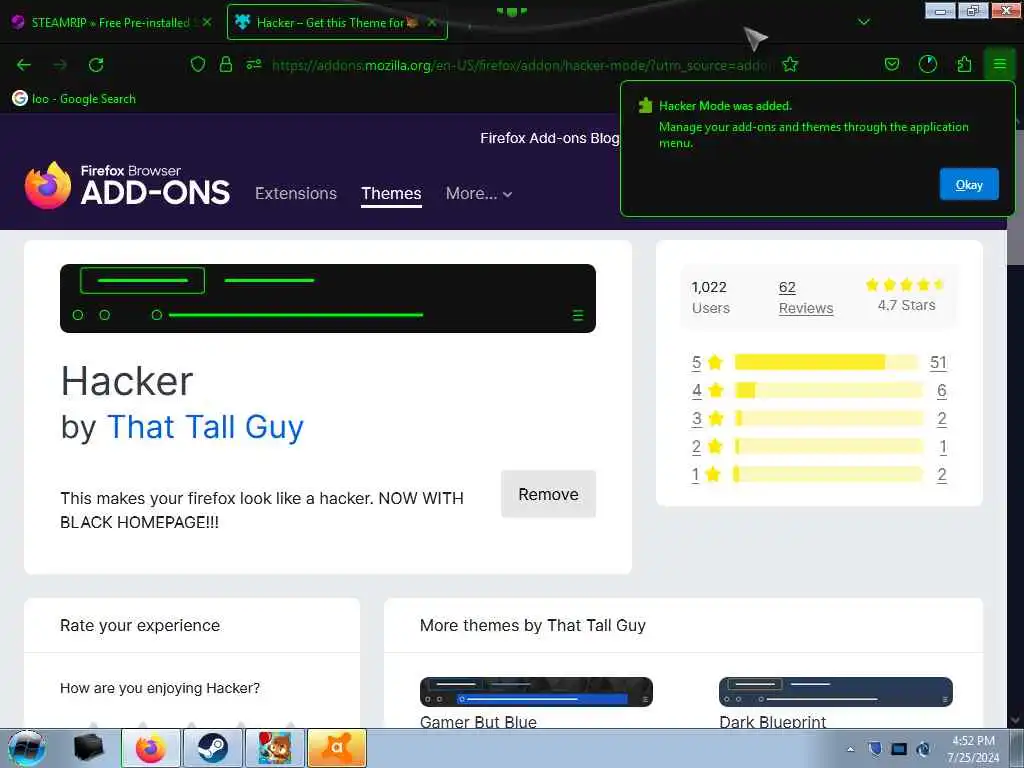Open the site permissions icon in the address bar
Image resolution: width=1024 pixels, height=768 pixels.
click(x=254, y=64)
